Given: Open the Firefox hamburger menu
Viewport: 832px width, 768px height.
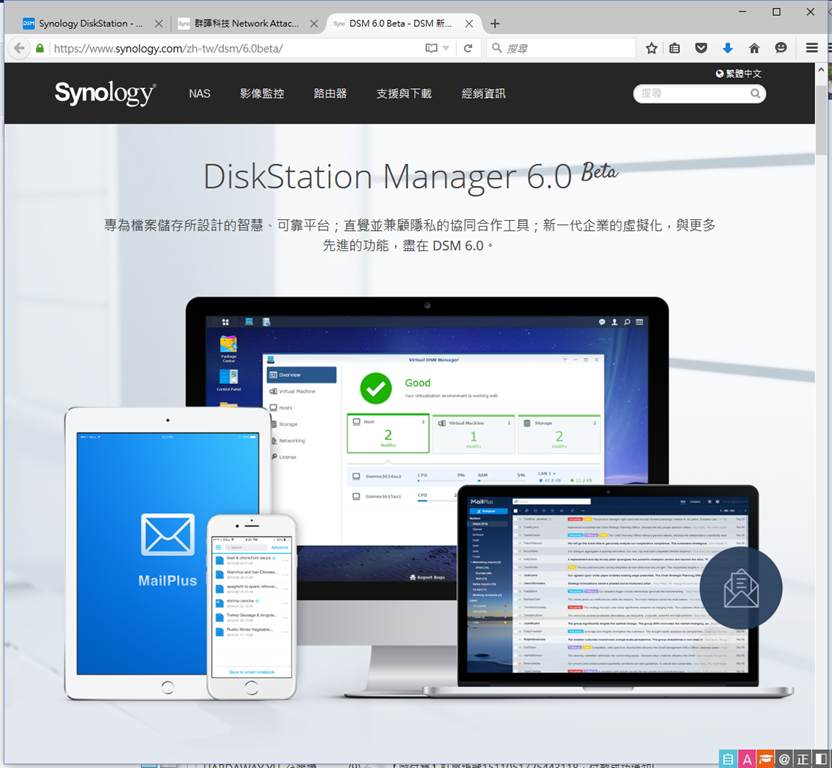Looking at the screenshot, I should (811, 48).
